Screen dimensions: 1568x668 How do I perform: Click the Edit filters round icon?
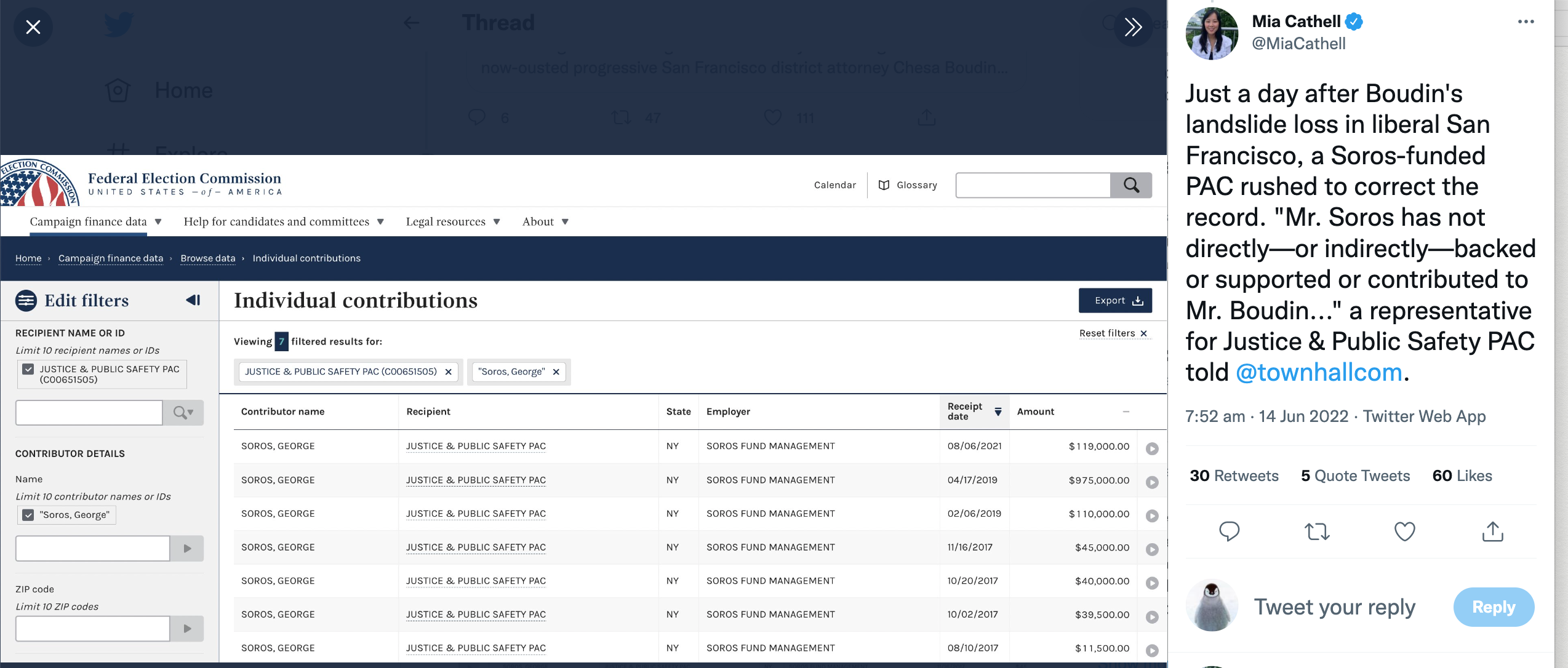[x=26, y=300]
